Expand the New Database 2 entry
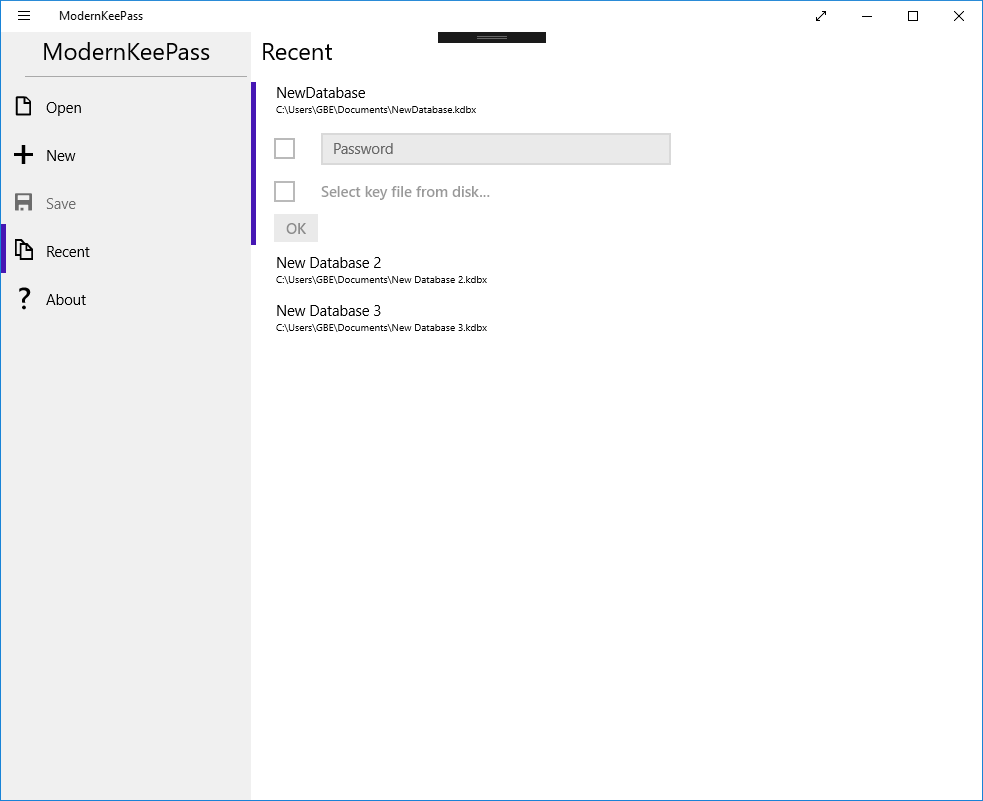This screenshot has height=801, width=983. pyautogui.click(x=329, y=263)
